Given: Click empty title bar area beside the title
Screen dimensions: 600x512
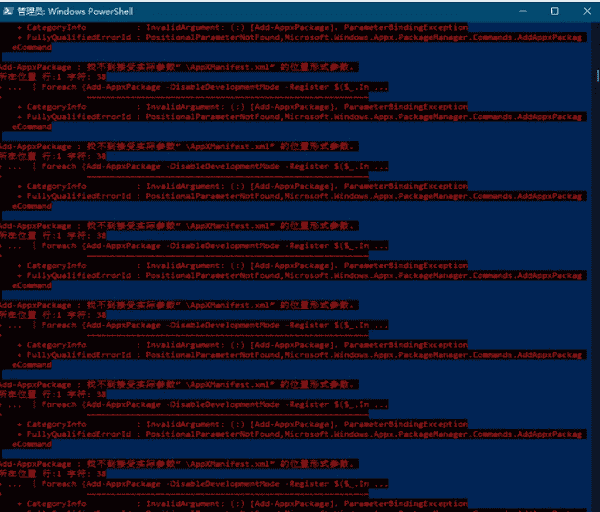Looking at the screenshot, I should (x=300, y=10).
